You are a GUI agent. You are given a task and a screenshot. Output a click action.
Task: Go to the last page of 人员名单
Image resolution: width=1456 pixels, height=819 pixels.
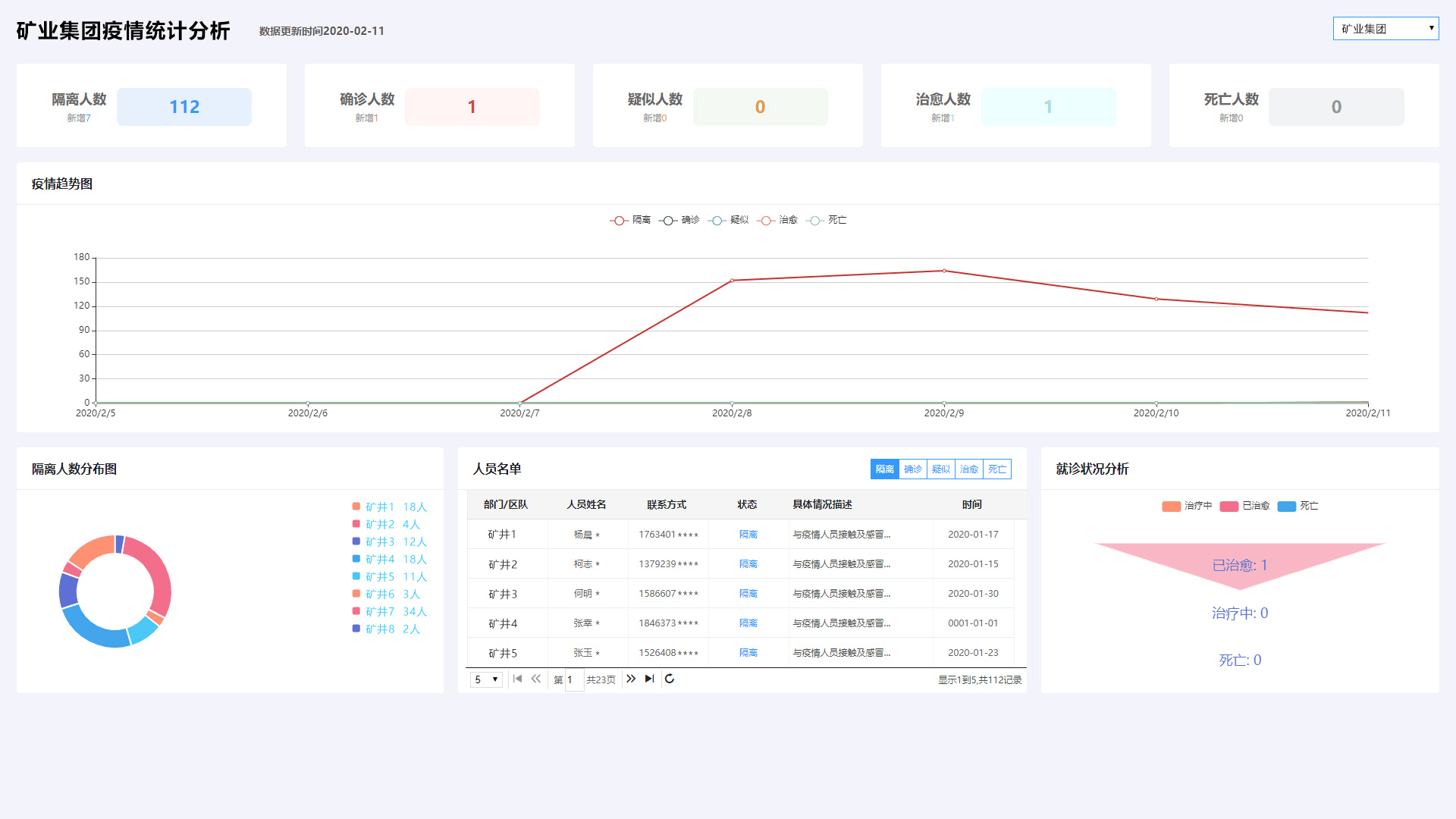coord(648,679)
